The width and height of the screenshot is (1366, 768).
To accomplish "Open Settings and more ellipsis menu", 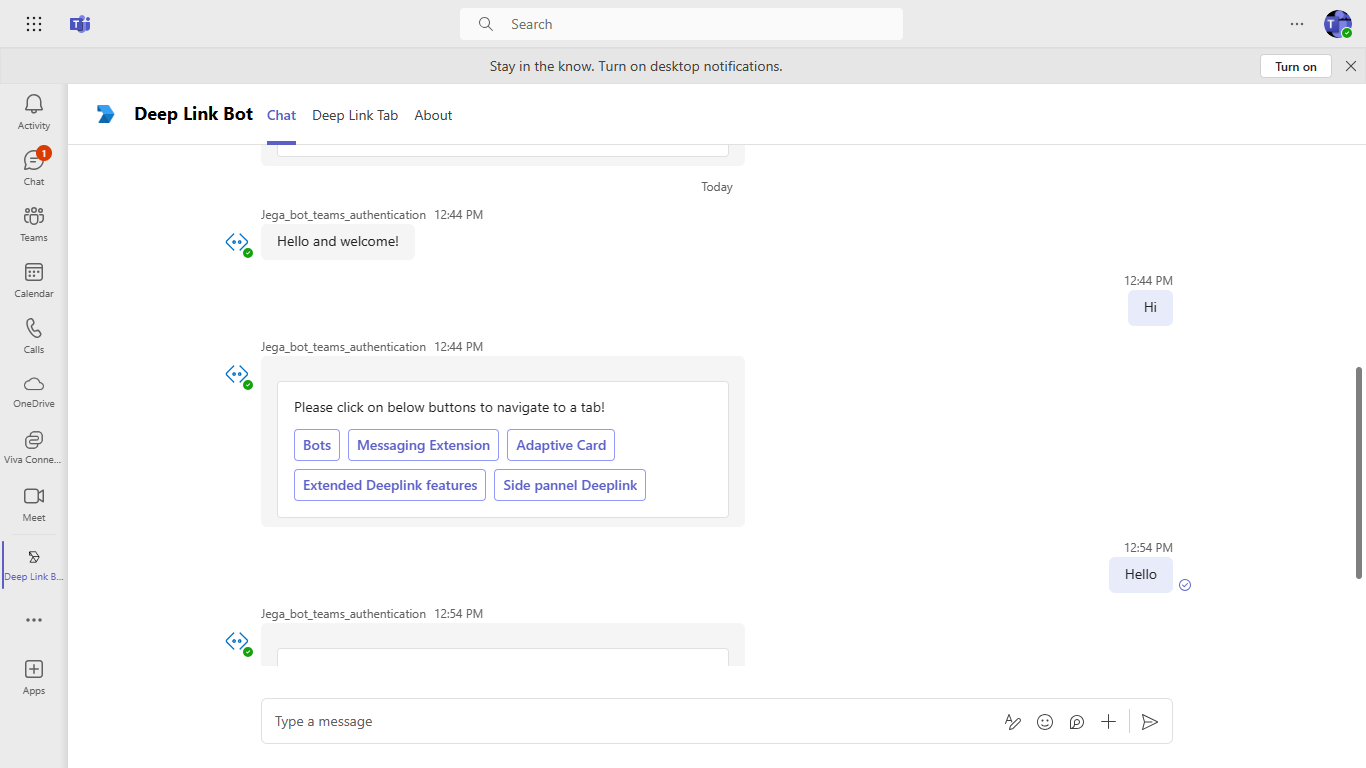I will point(1297,24).
